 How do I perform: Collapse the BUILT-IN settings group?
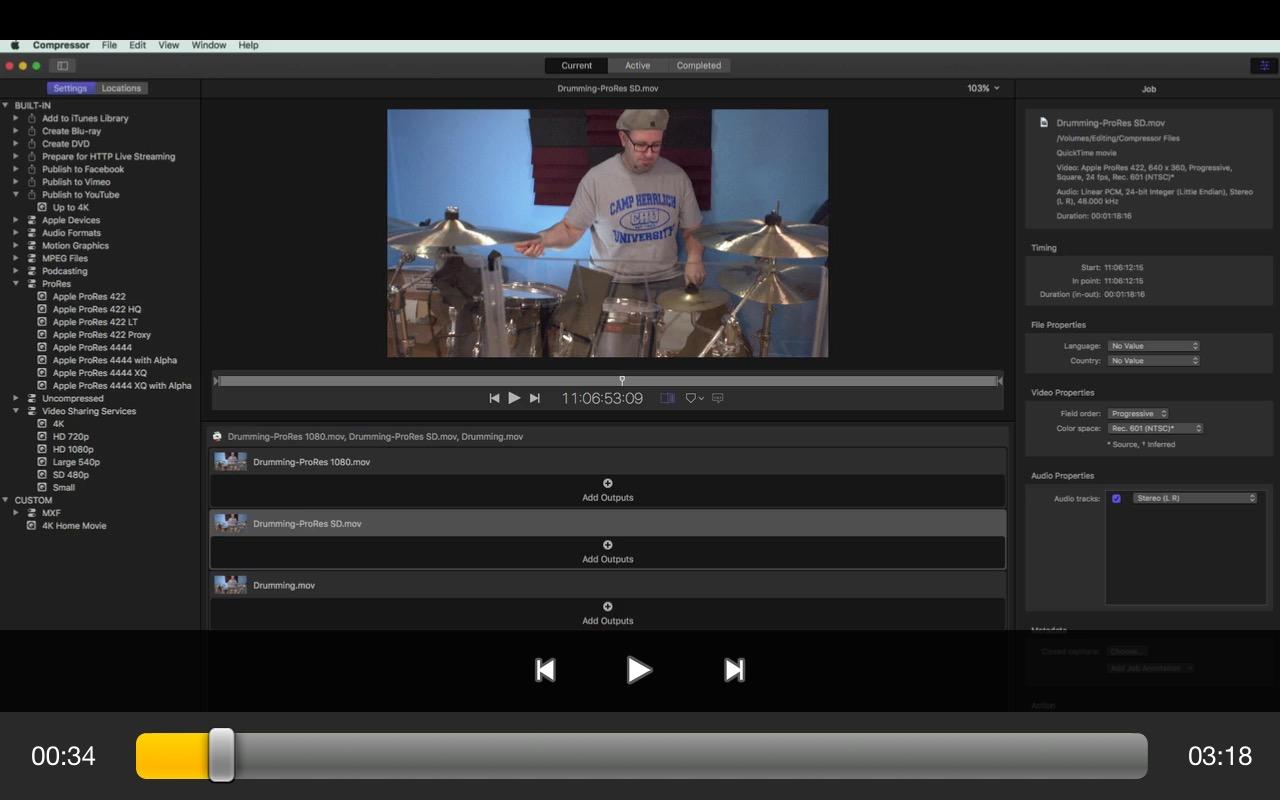5,105
